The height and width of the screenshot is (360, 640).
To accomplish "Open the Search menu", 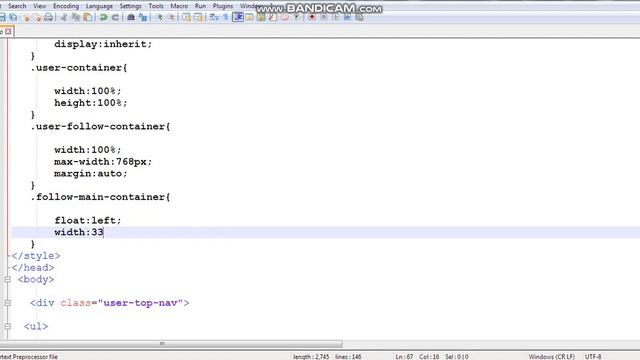I will click(x=17, y=6).
